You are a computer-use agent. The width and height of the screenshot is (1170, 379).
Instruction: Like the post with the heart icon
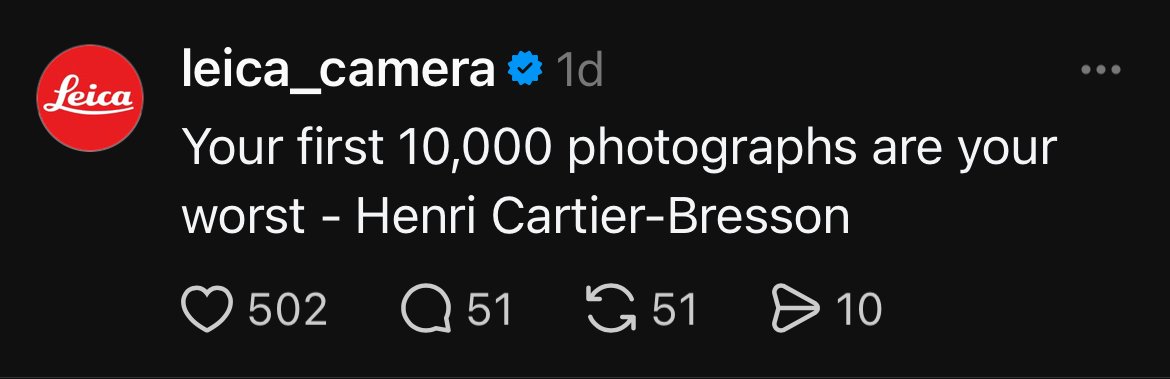[207, 310]
